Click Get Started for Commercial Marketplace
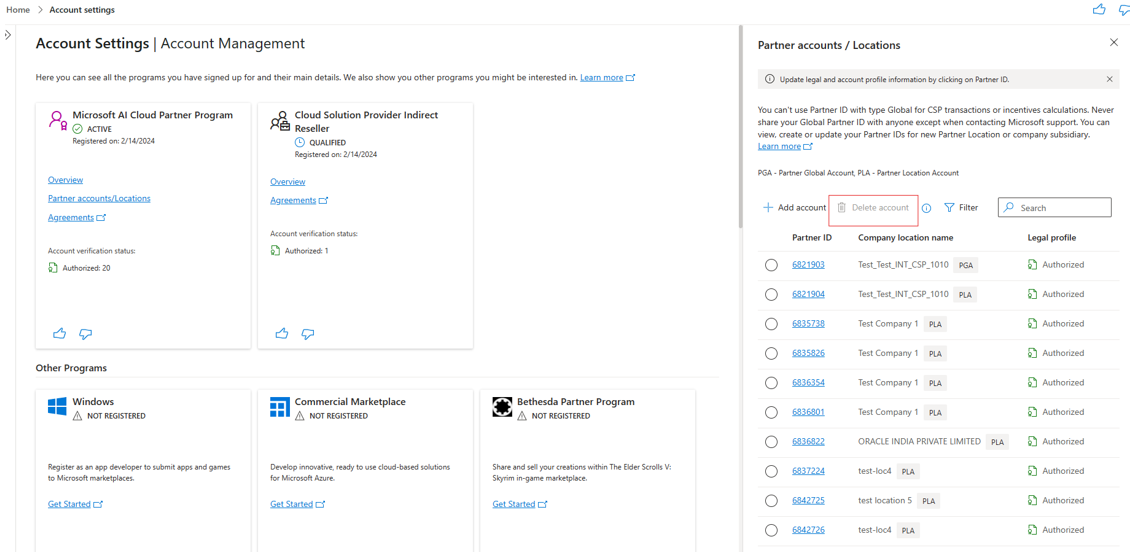This screenshot has width=1130, height=552. [x=291, y=504]
